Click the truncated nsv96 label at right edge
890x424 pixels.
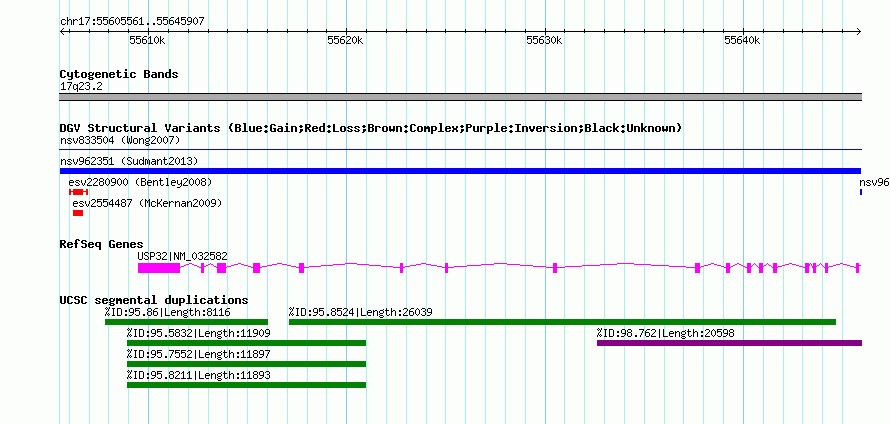[874, 182]
